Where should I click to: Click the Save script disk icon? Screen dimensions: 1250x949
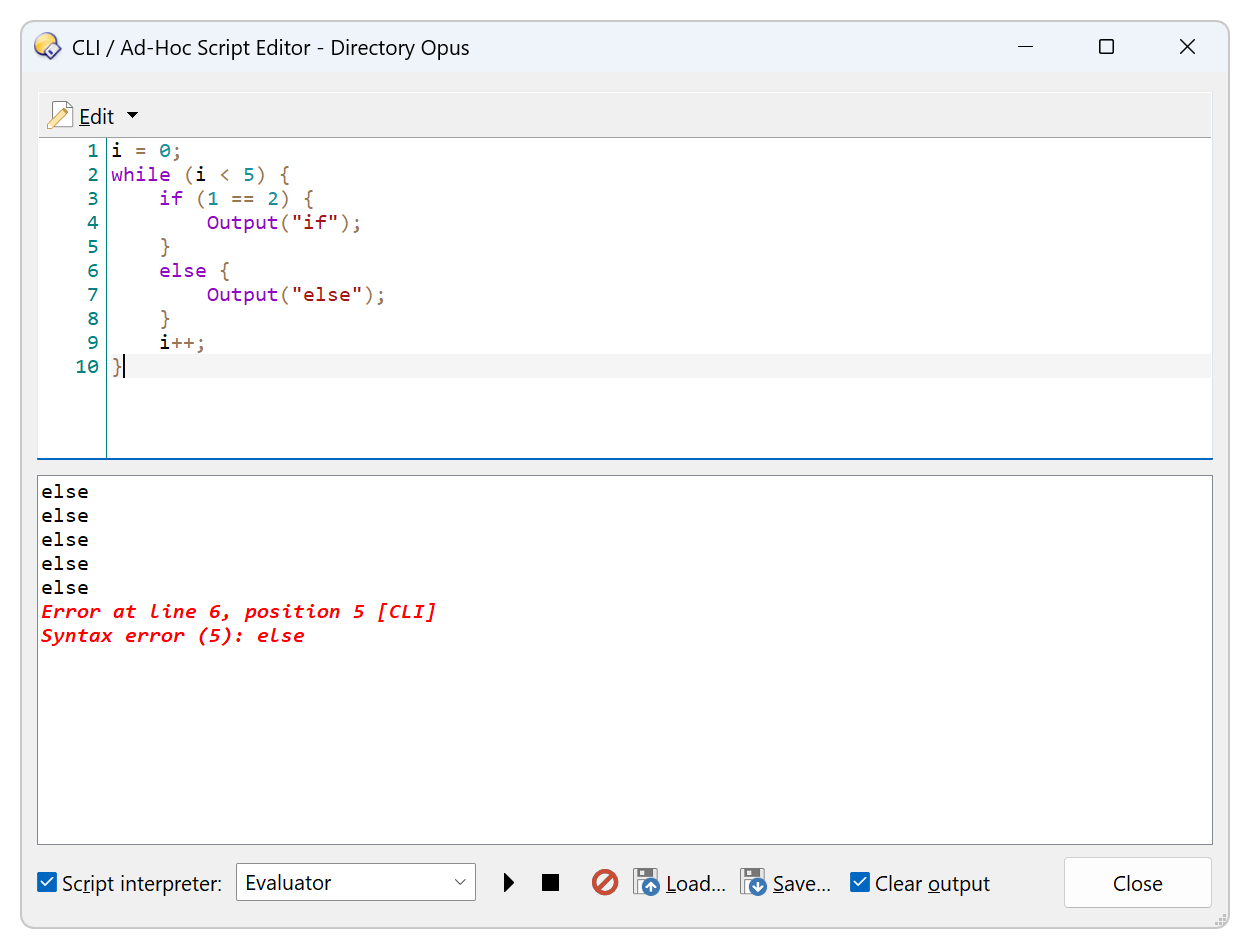click(x=753, y=883)
